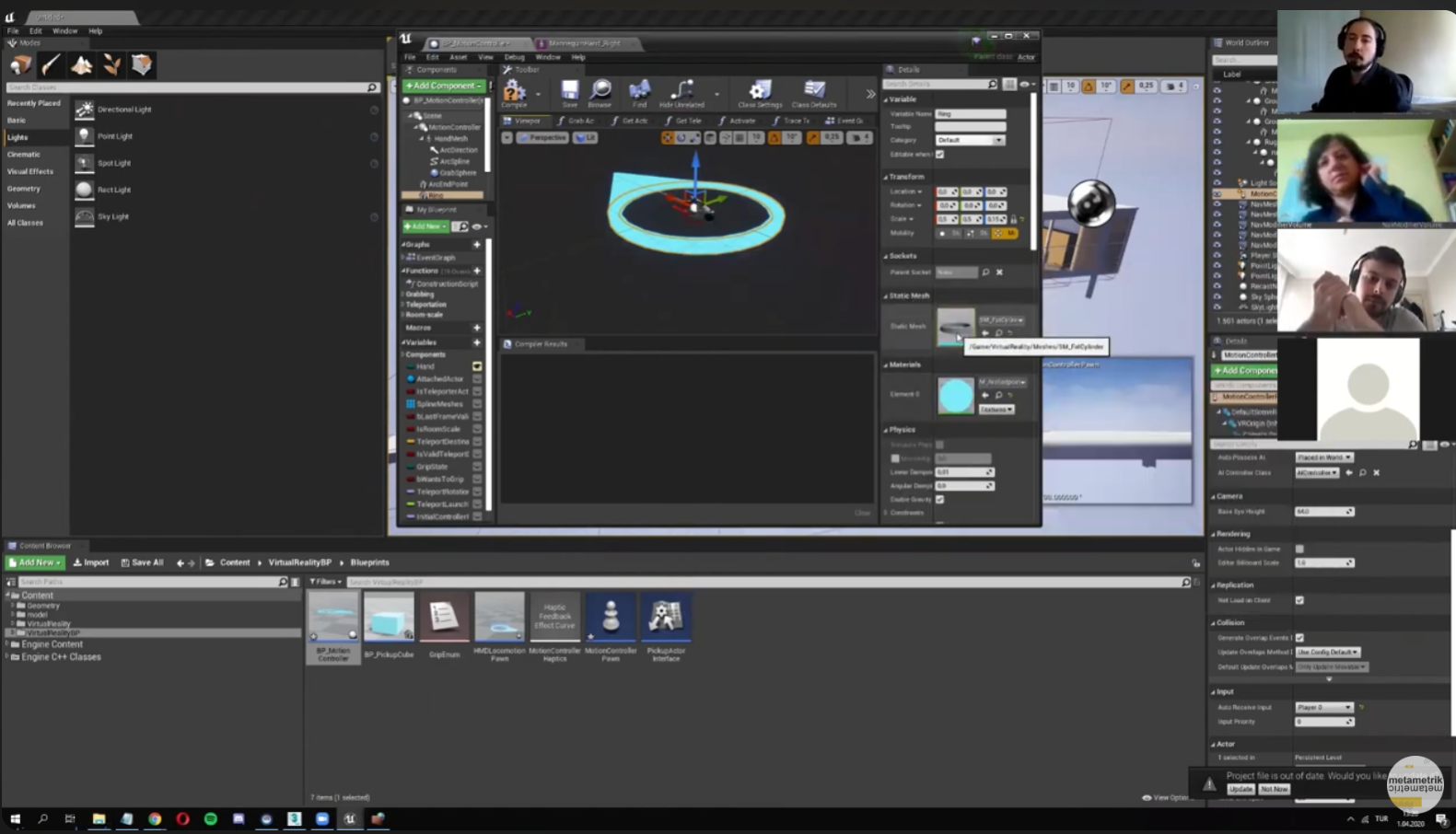
Task: Open the Perspective viewport dropdown
Action: 542,137
